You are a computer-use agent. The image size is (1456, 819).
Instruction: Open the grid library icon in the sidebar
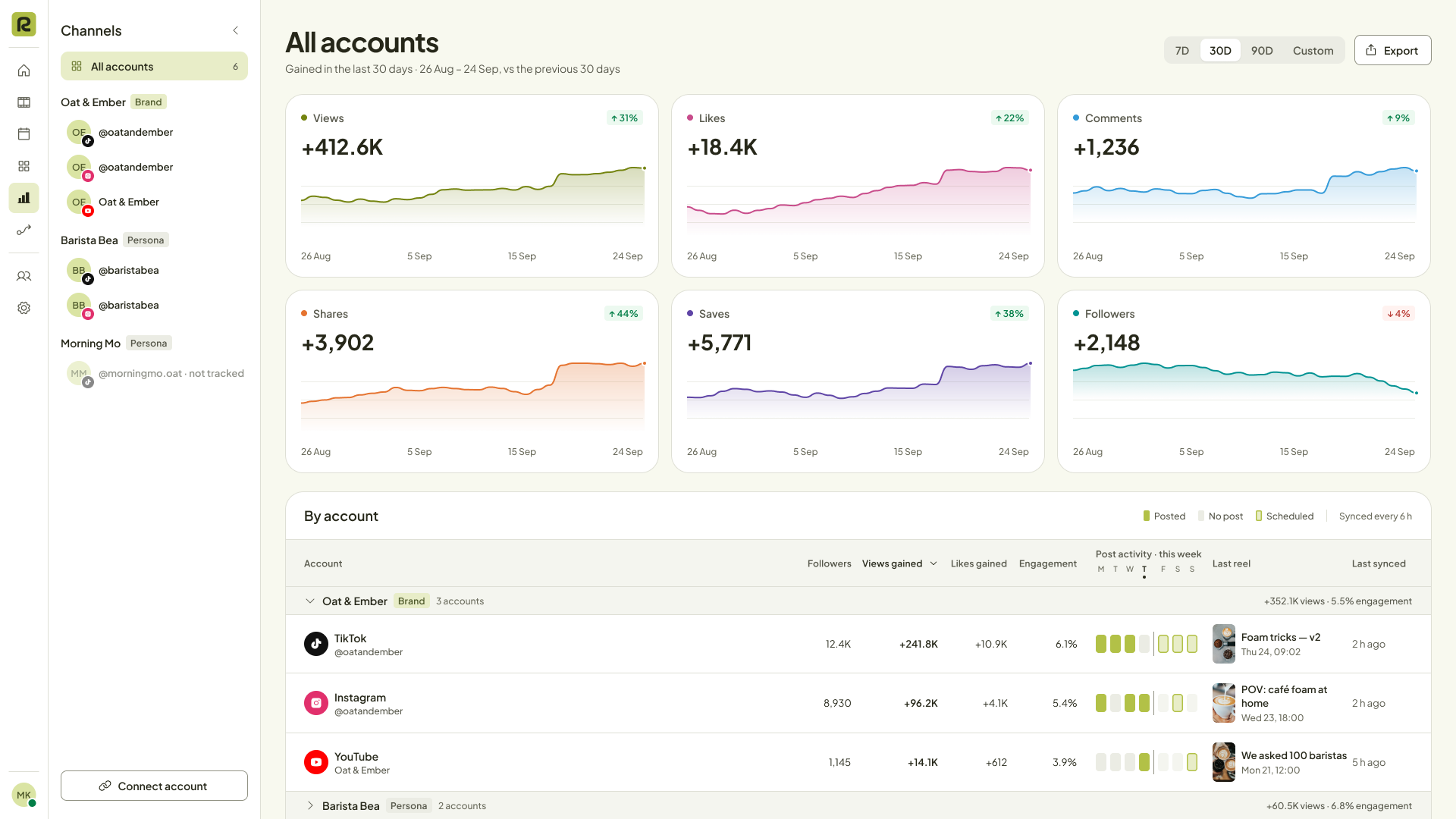(x=24, y=166)
